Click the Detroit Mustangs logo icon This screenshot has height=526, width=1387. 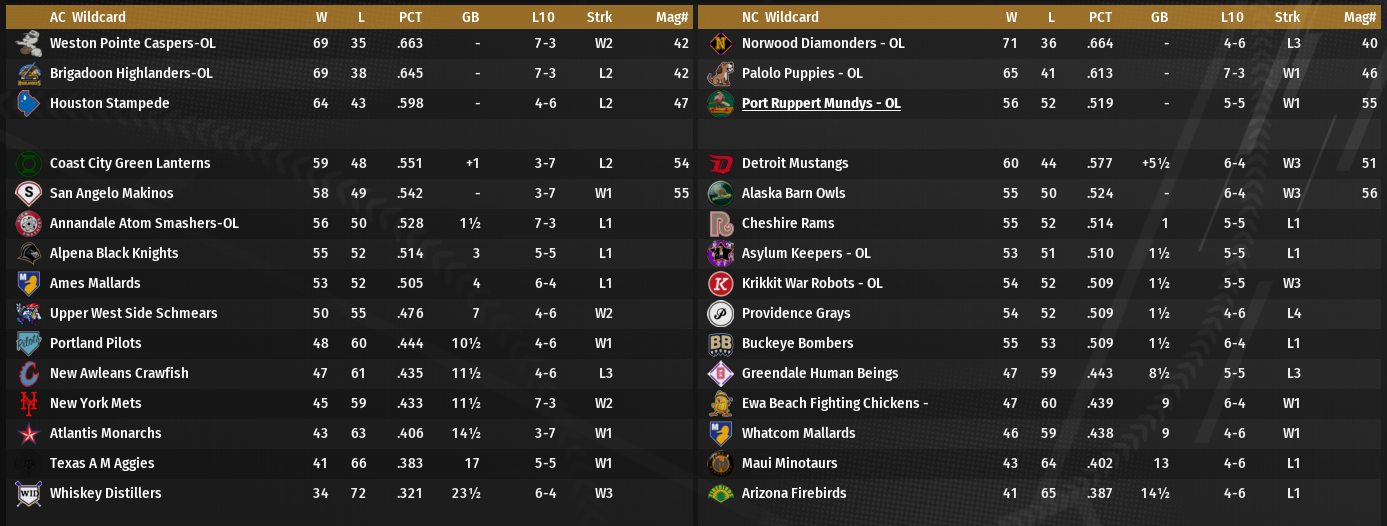click(x=720, y=163)
